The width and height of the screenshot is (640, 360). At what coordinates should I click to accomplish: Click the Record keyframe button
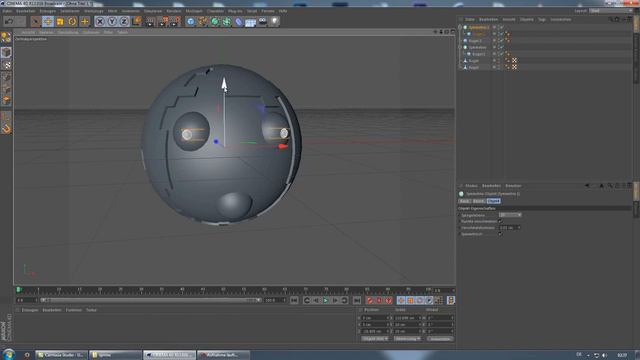tap(370, 300)
